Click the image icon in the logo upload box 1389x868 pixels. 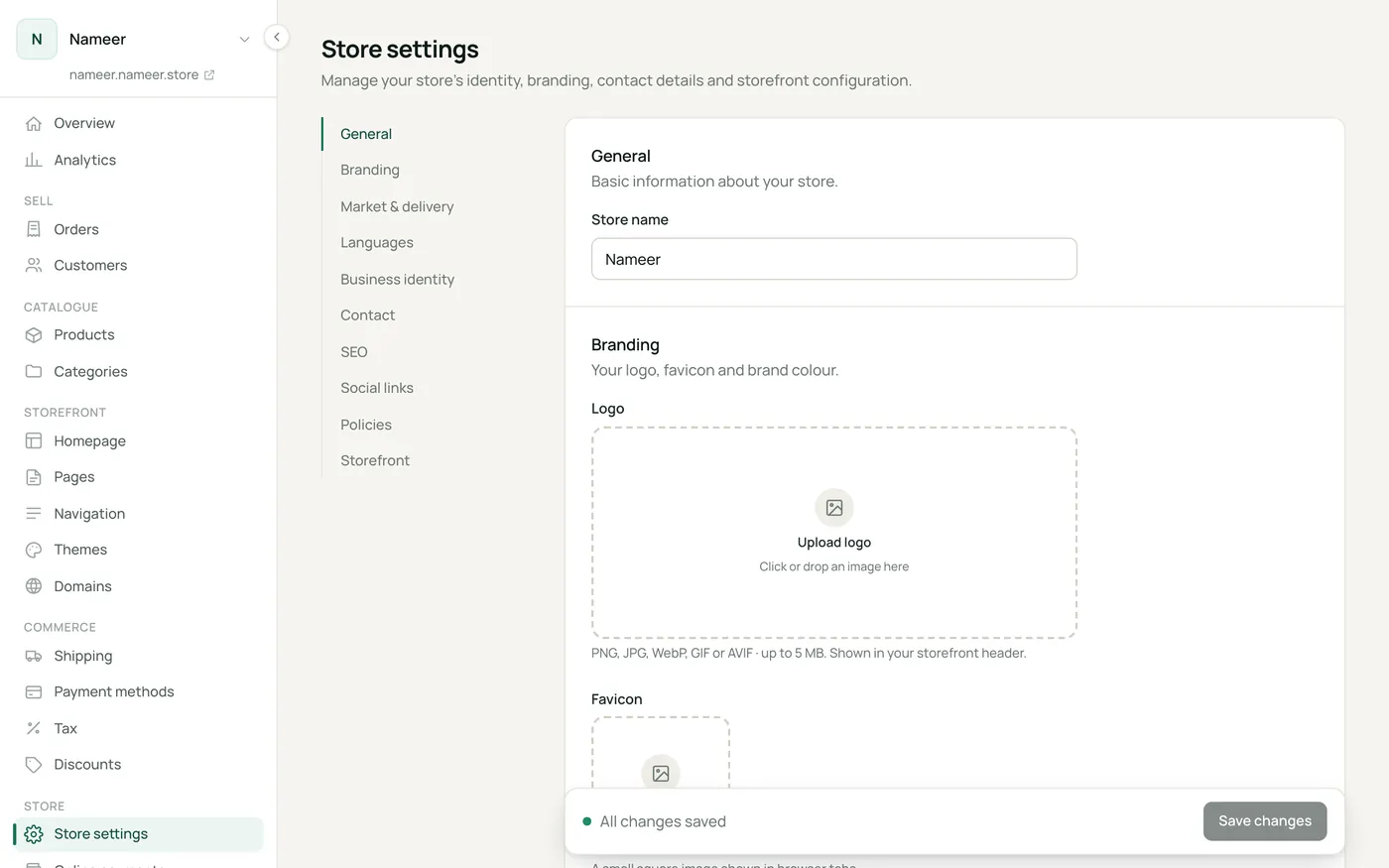(x=834, y=508)
